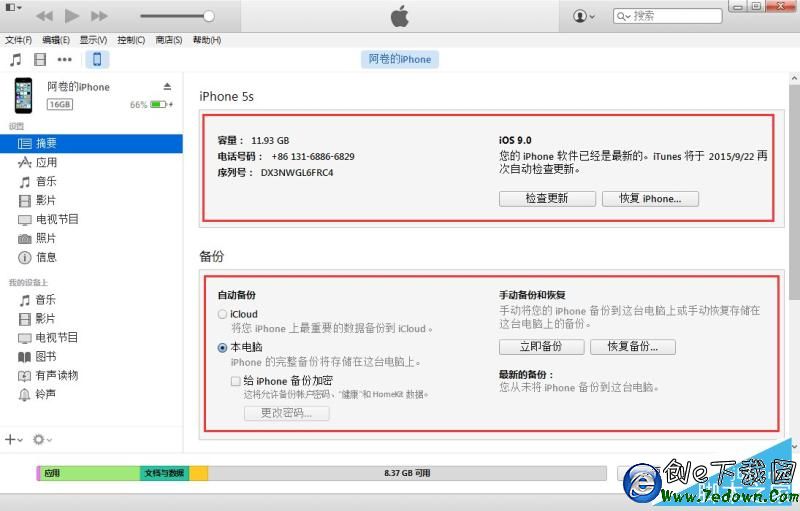Viewport: 800px width, 511px height.
Task: Open 影片 under 我的设备上
Action: (37, 319)
